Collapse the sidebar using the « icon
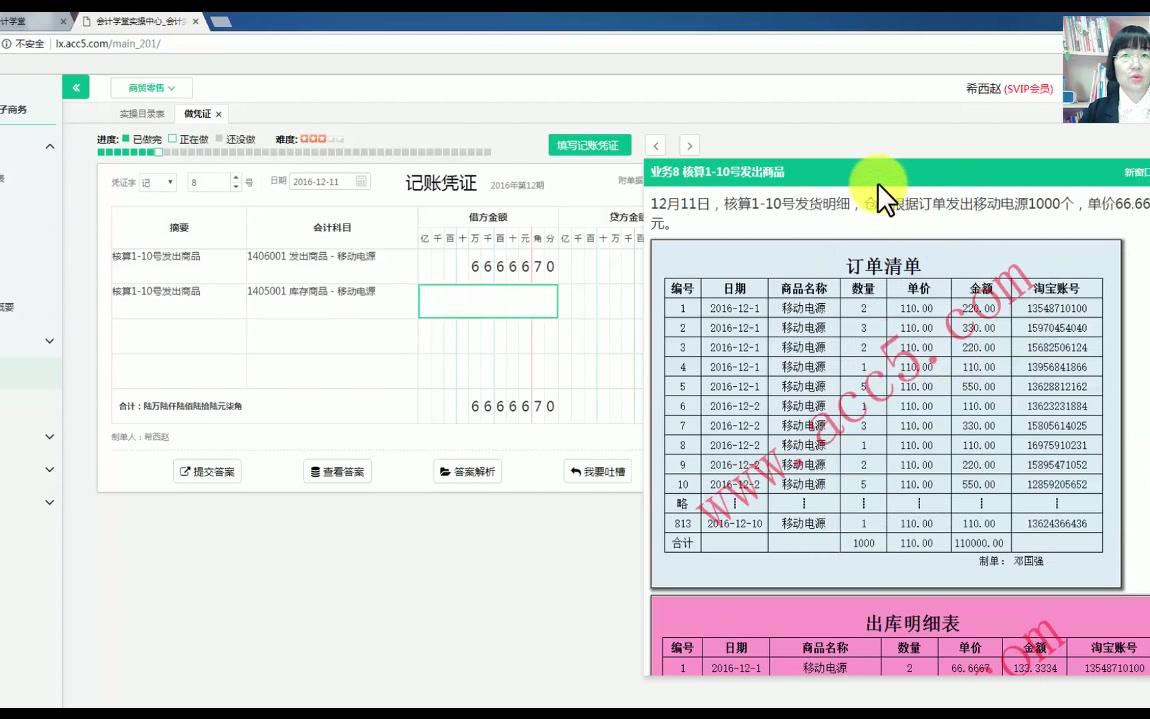 coord(76,87)
